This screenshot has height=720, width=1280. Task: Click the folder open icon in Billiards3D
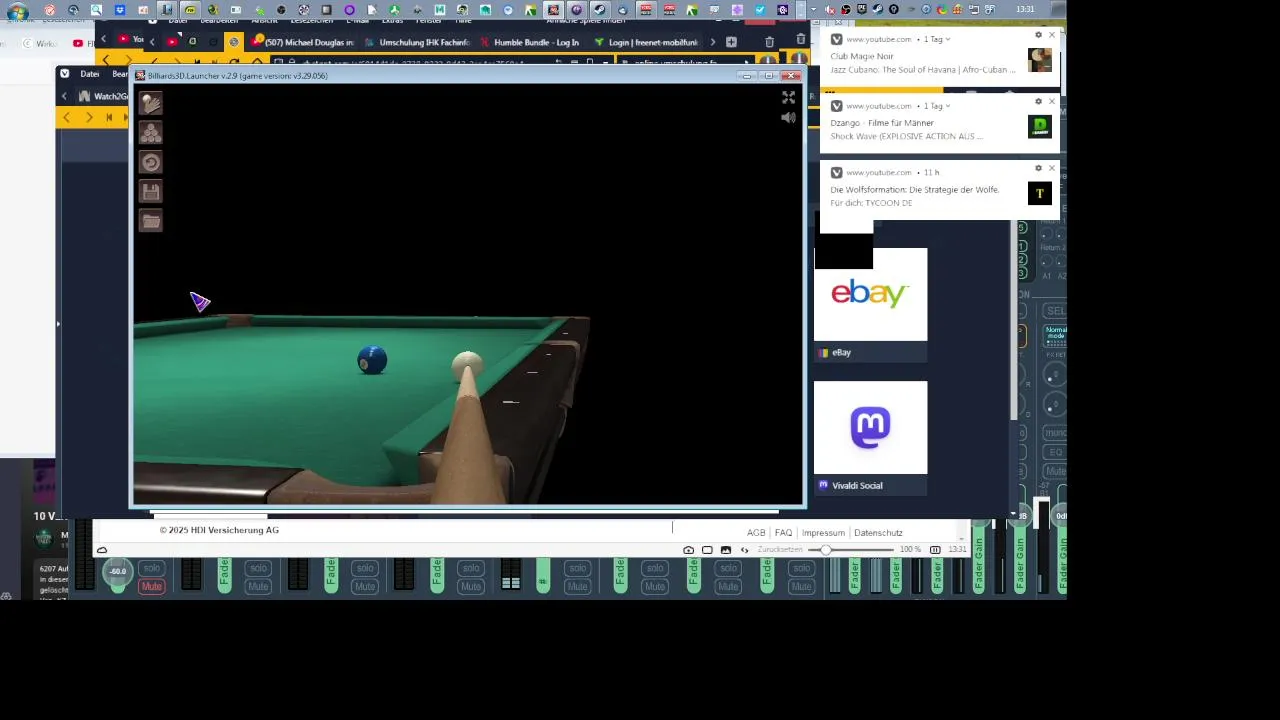click(150, 221)
